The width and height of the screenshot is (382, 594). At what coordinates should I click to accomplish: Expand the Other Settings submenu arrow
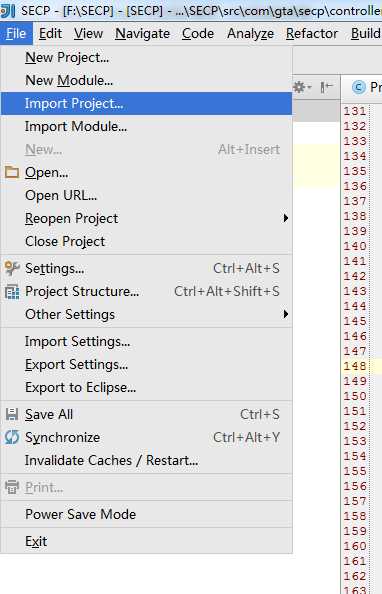286,314
